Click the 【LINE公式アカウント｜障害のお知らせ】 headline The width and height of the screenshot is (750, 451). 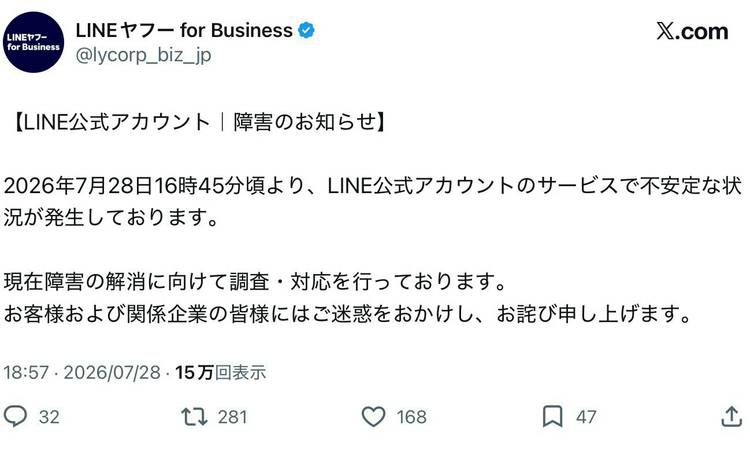pos(200,122)
